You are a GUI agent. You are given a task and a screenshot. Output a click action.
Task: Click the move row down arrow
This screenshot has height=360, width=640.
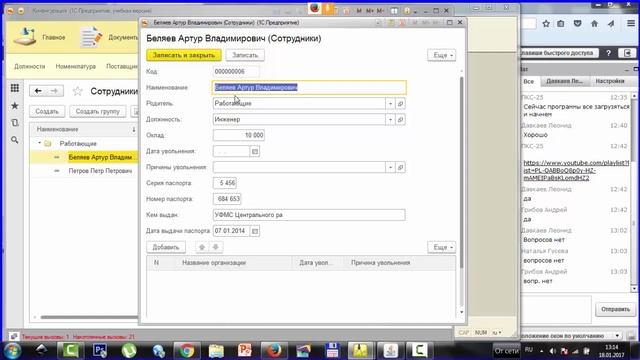tap(216, 247)
